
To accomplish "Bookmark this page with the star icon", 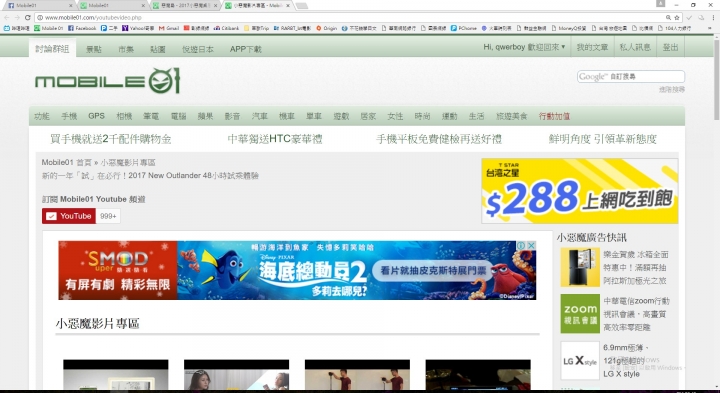I will pyautogui.click(x=677, y=17).
